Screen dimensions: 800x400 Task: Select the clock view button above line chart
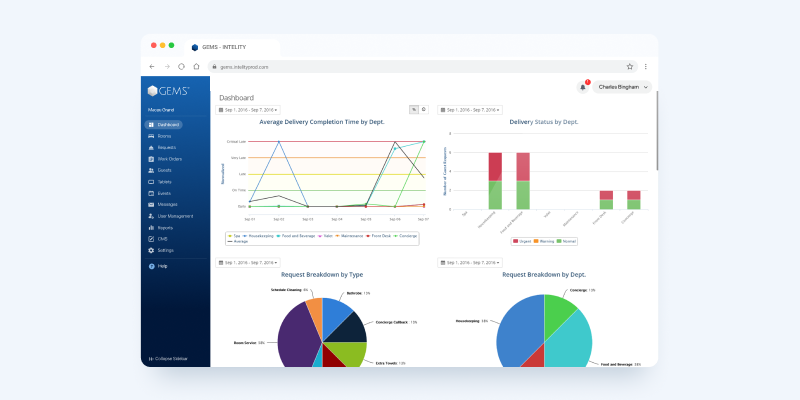pyautogui.click(x=423, y=109)
